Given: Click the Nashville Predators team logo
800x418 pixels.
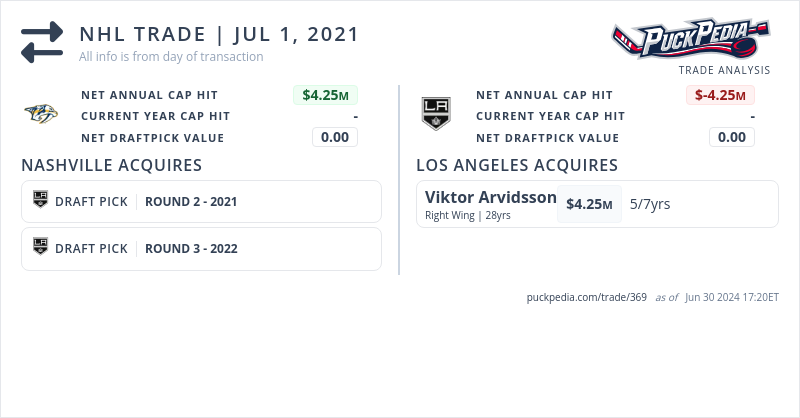Looking at the screenshot, I should 41,115.
